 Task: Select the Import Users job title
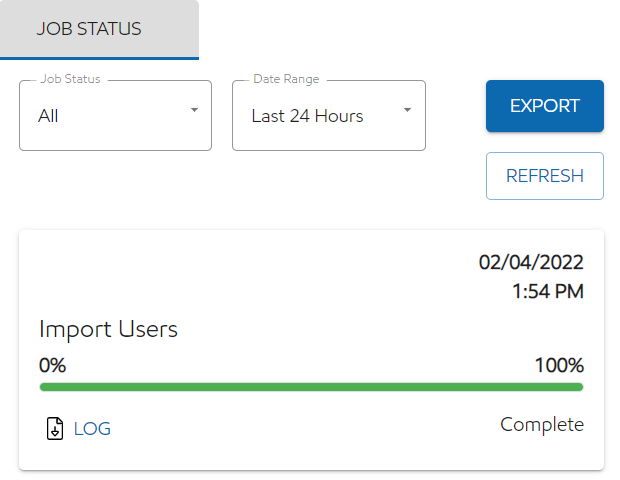(108, 329)
